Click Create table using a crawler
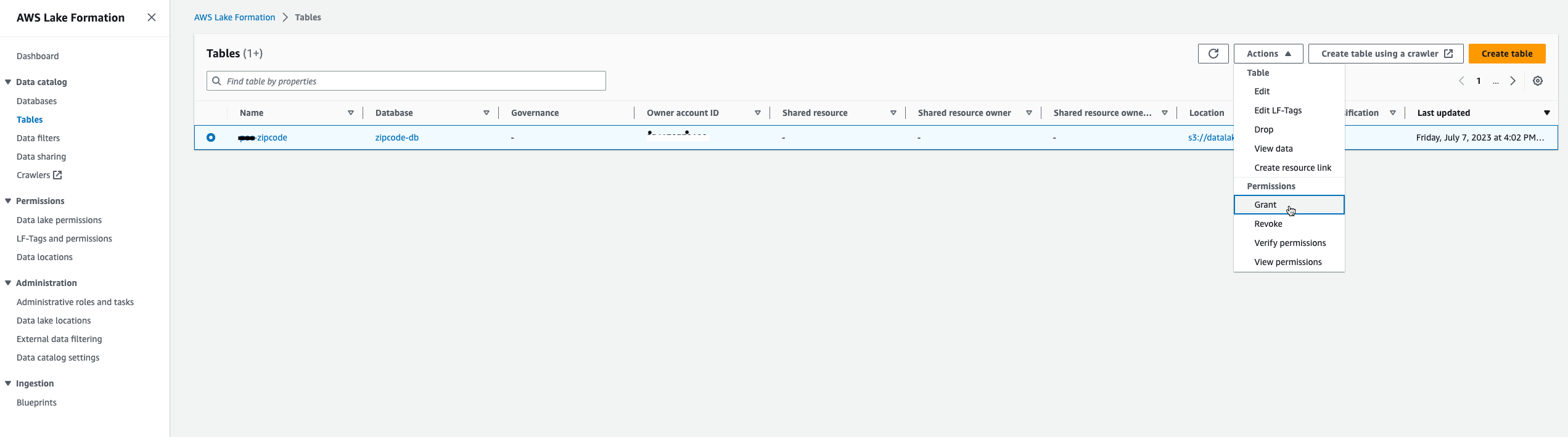The image size is (1568, 437). point(1385,54)
